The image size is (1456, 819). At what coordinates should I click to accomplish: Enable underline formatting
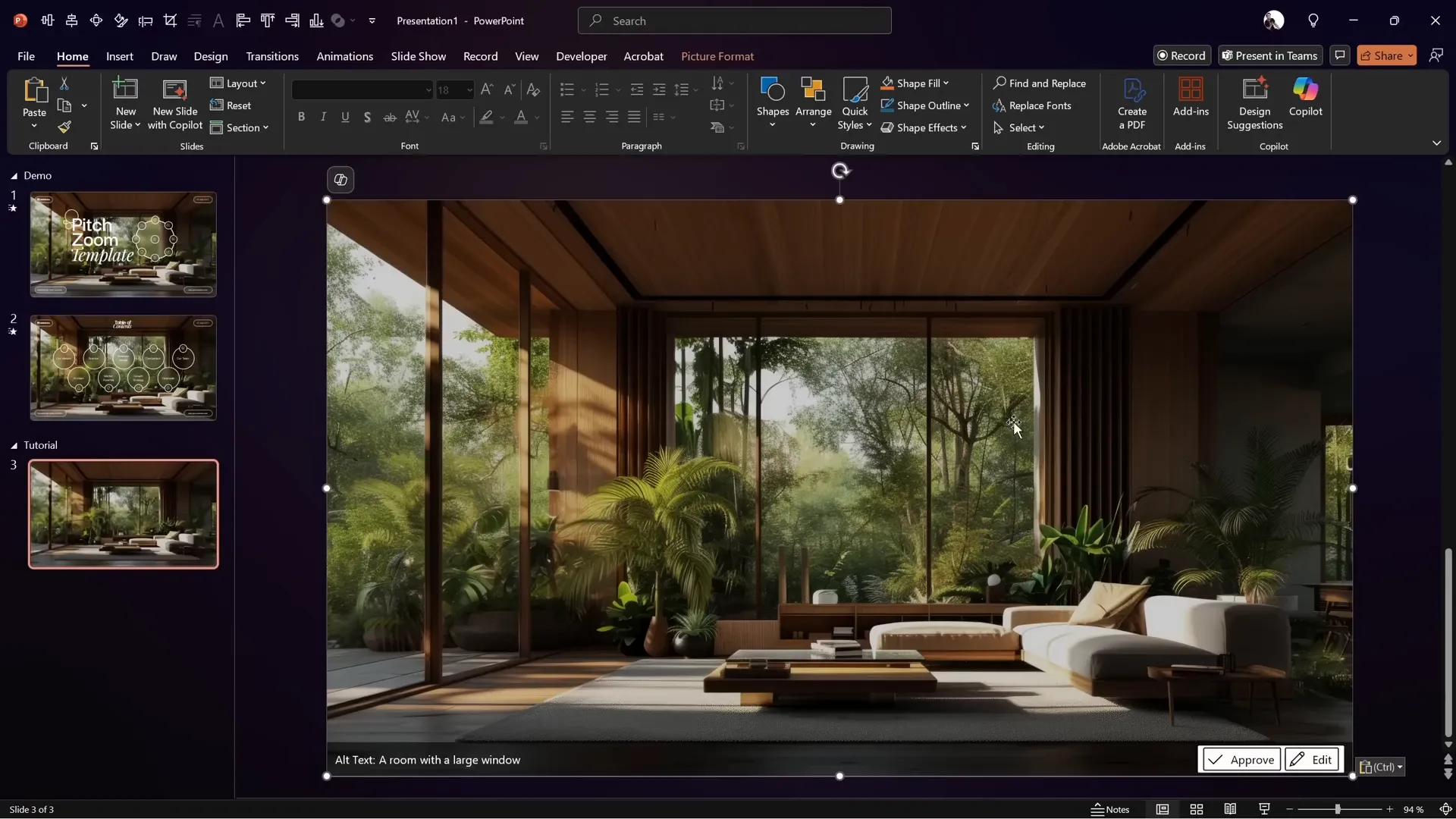coord(346,117)
